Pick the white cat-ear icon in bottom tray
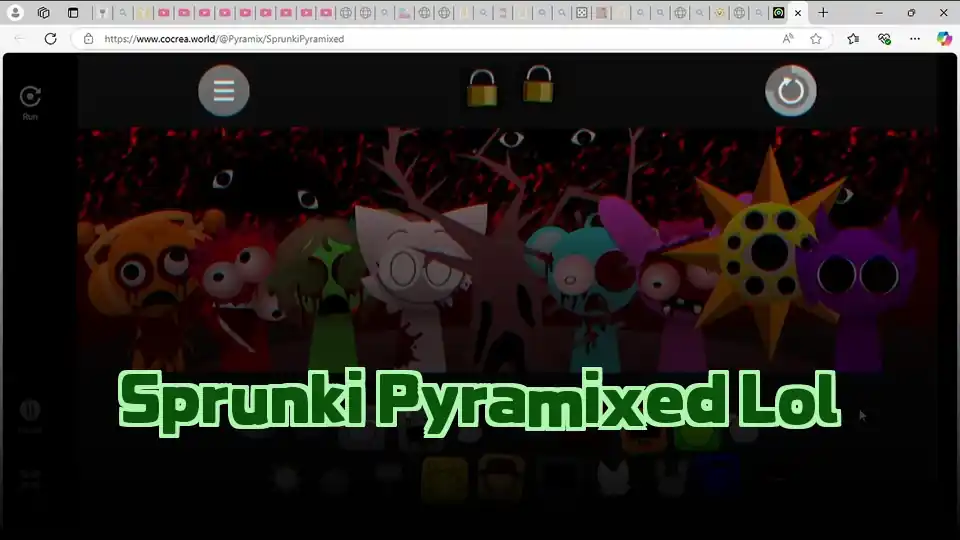The height and width of the screenshot is (540, 960). 613,478
